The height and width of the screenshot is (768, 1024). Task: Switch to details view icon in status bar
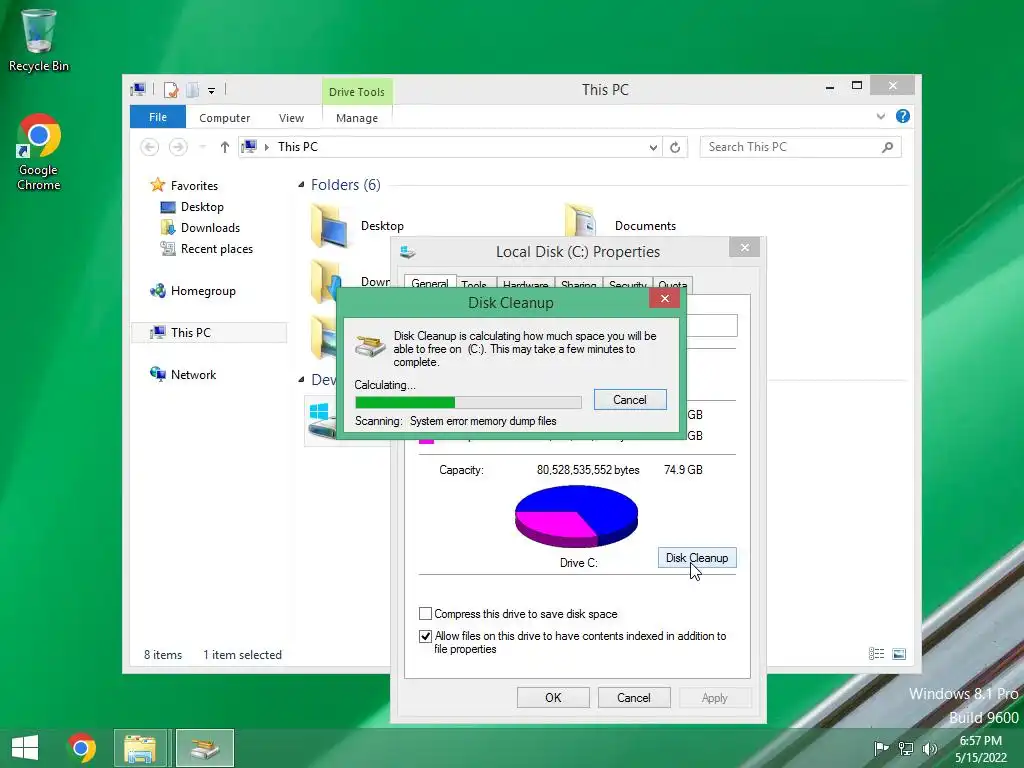point(876,654)
